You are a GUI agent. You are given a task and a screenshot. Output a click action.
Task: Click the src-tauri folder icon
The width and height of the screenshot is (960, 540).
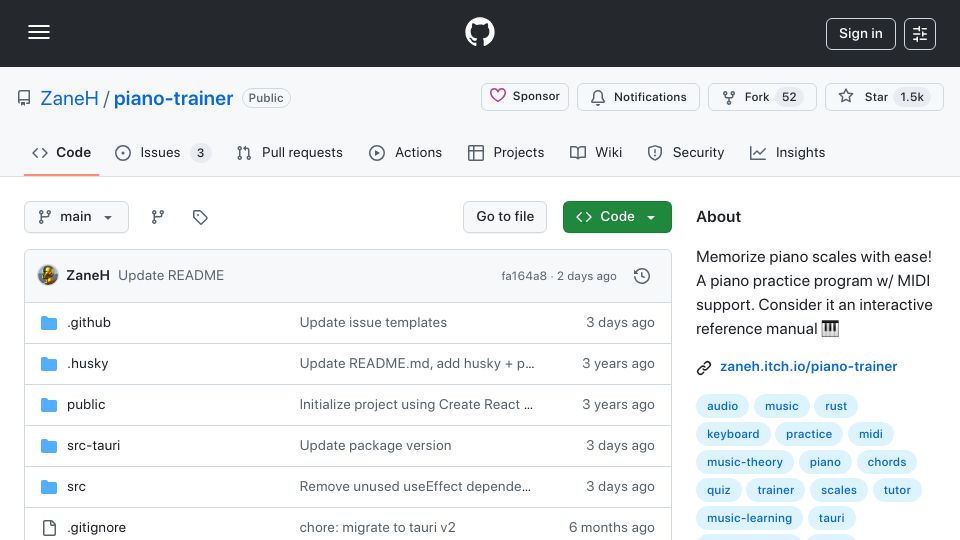(x=49, y=446)
